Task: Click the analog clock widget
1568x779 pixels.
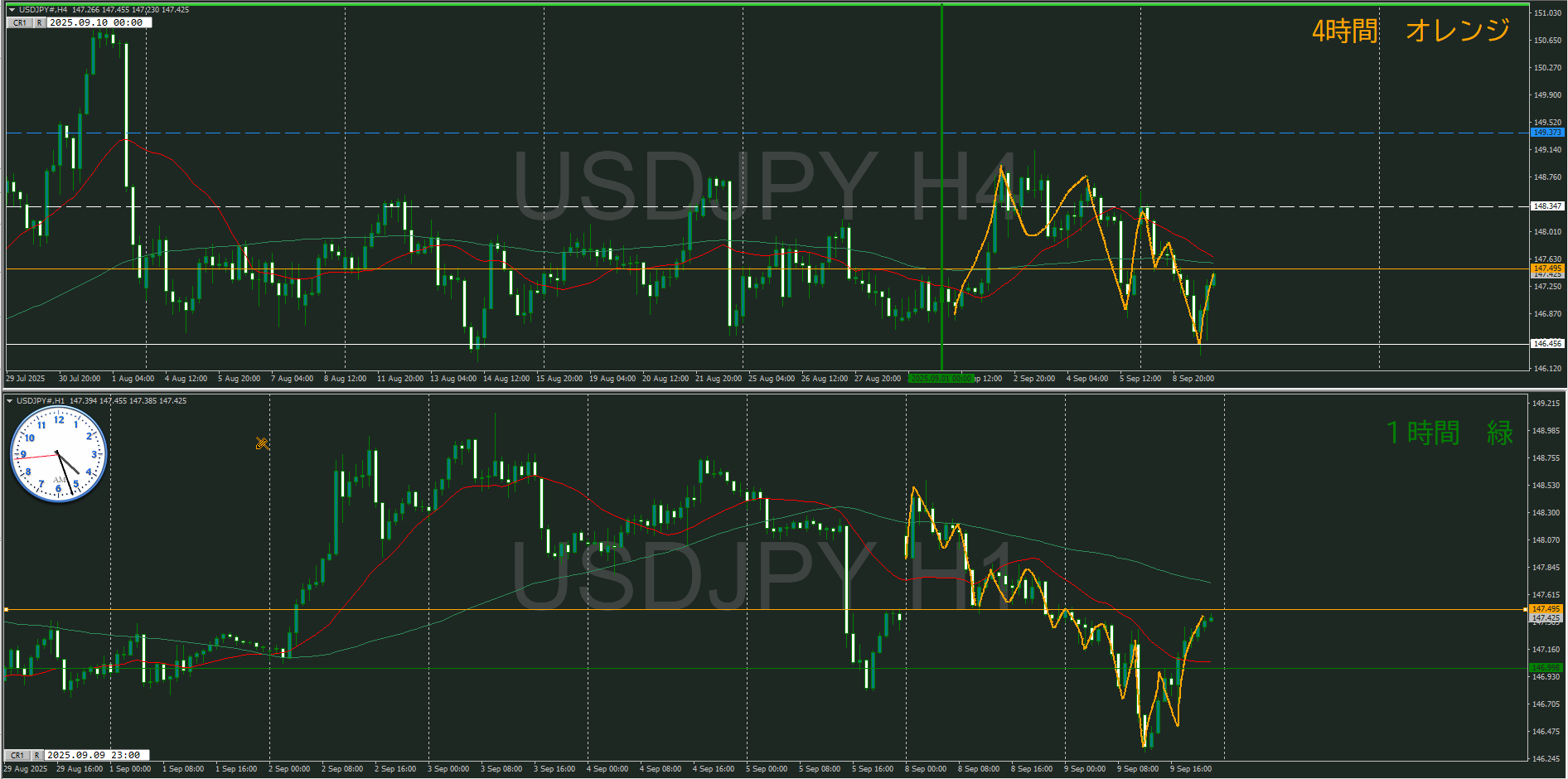Action: 59,454
